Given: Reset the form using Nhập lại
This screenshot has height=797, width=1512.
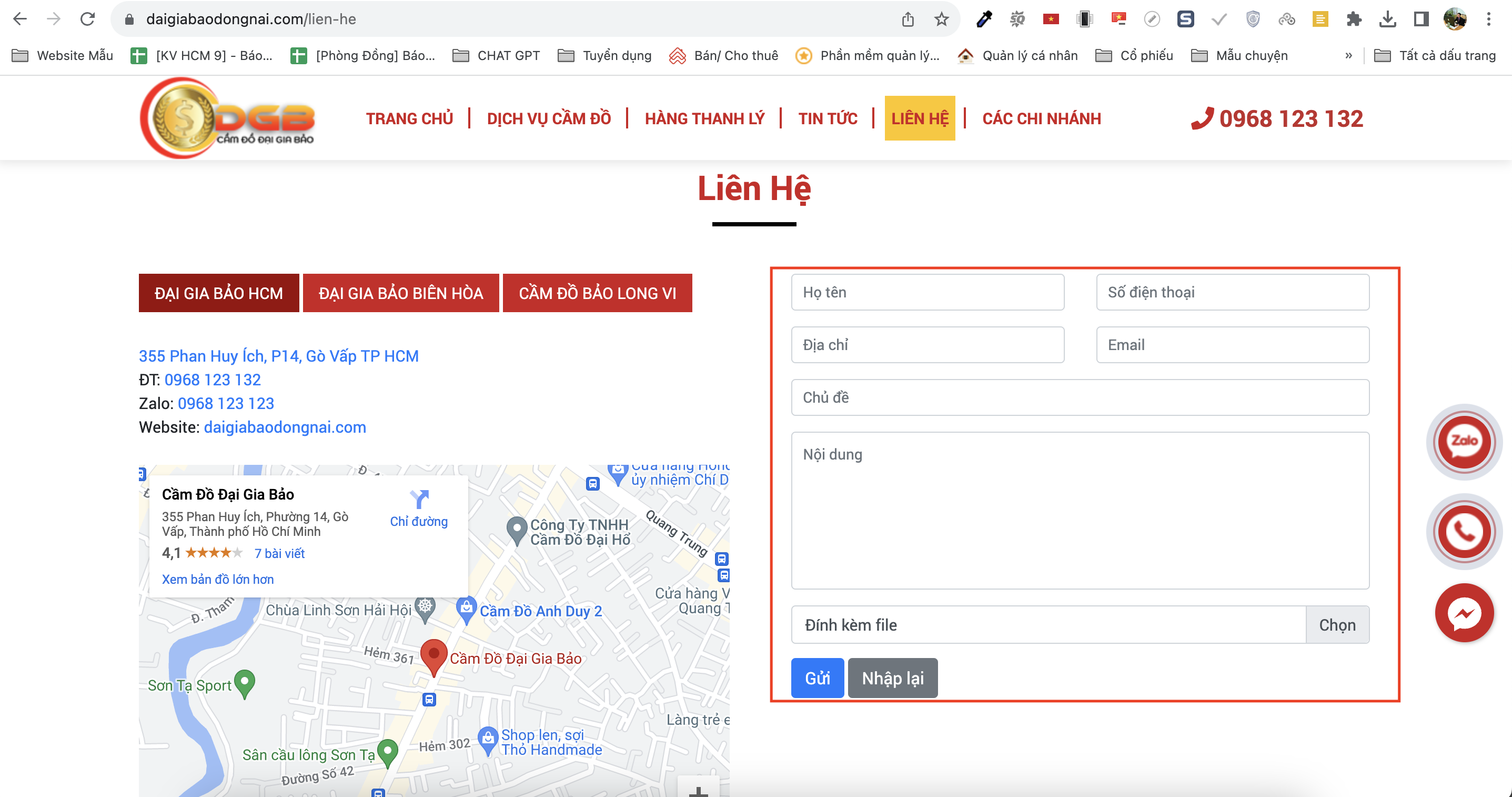Looking at the screenshot, I should pos(893,679).
